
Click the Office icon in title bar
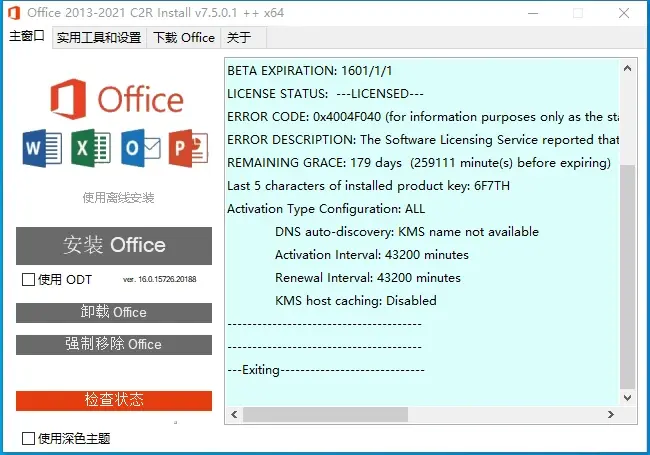point(14,13)
